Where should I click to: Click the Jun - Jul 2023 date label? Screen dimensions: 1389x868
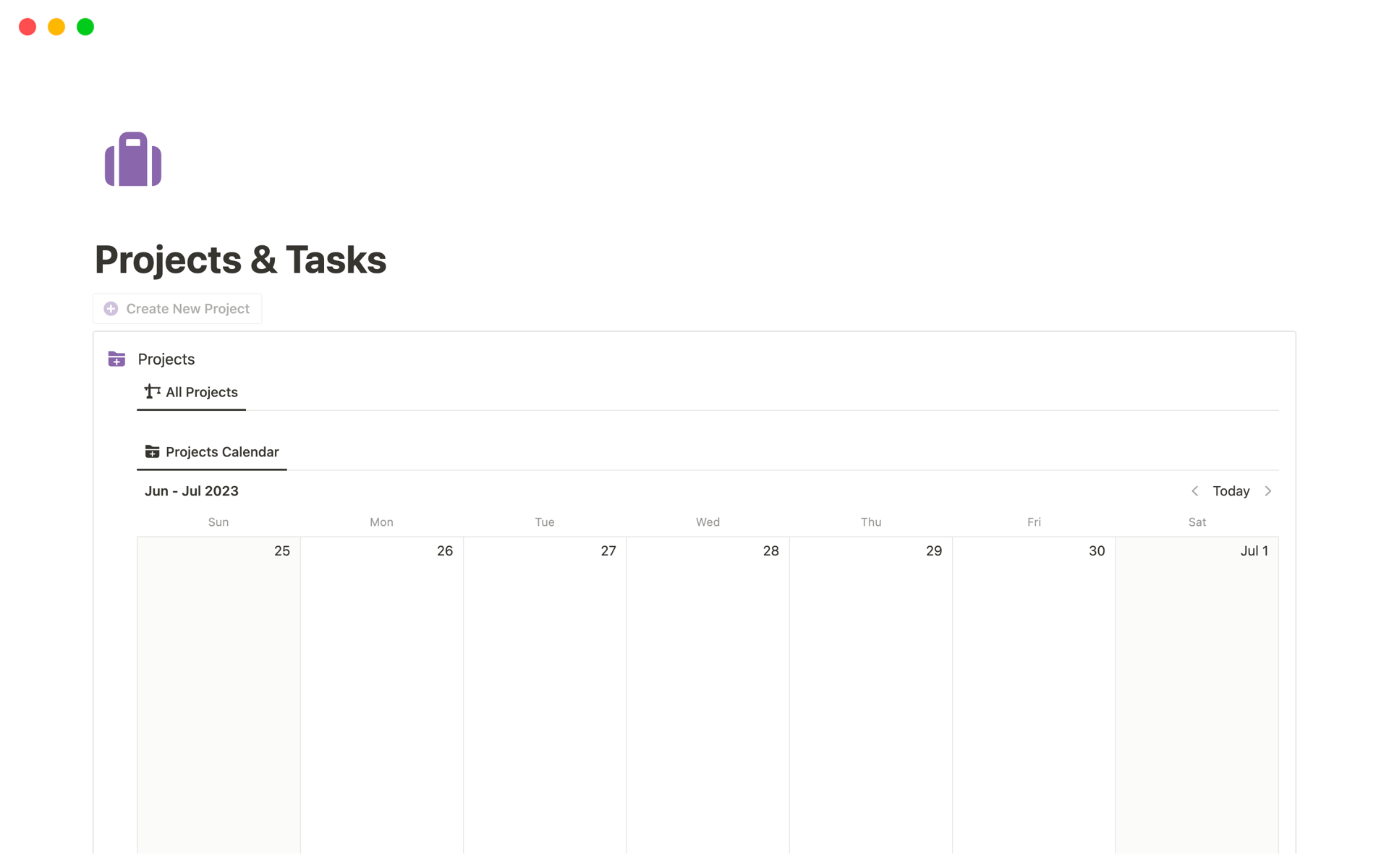(191, 491)
